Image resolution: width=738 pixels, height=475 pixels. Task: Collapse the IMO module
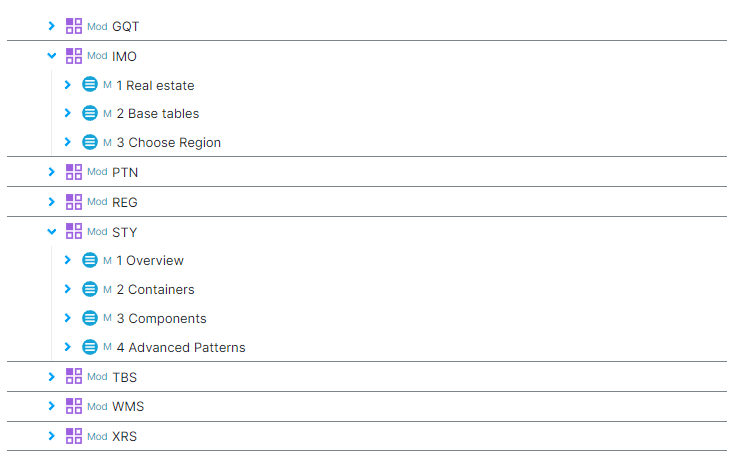[52, 56]
